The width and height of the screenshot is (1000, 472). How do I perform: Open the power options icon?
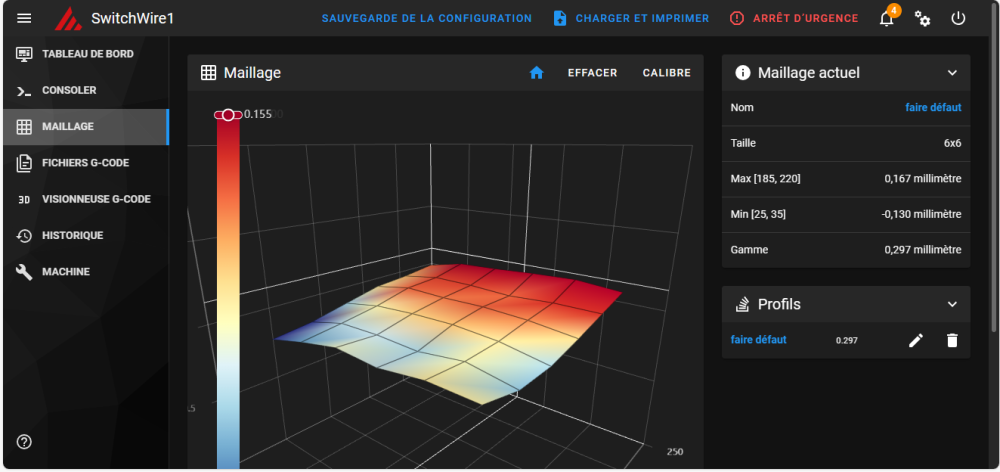(x=958, y=18)
